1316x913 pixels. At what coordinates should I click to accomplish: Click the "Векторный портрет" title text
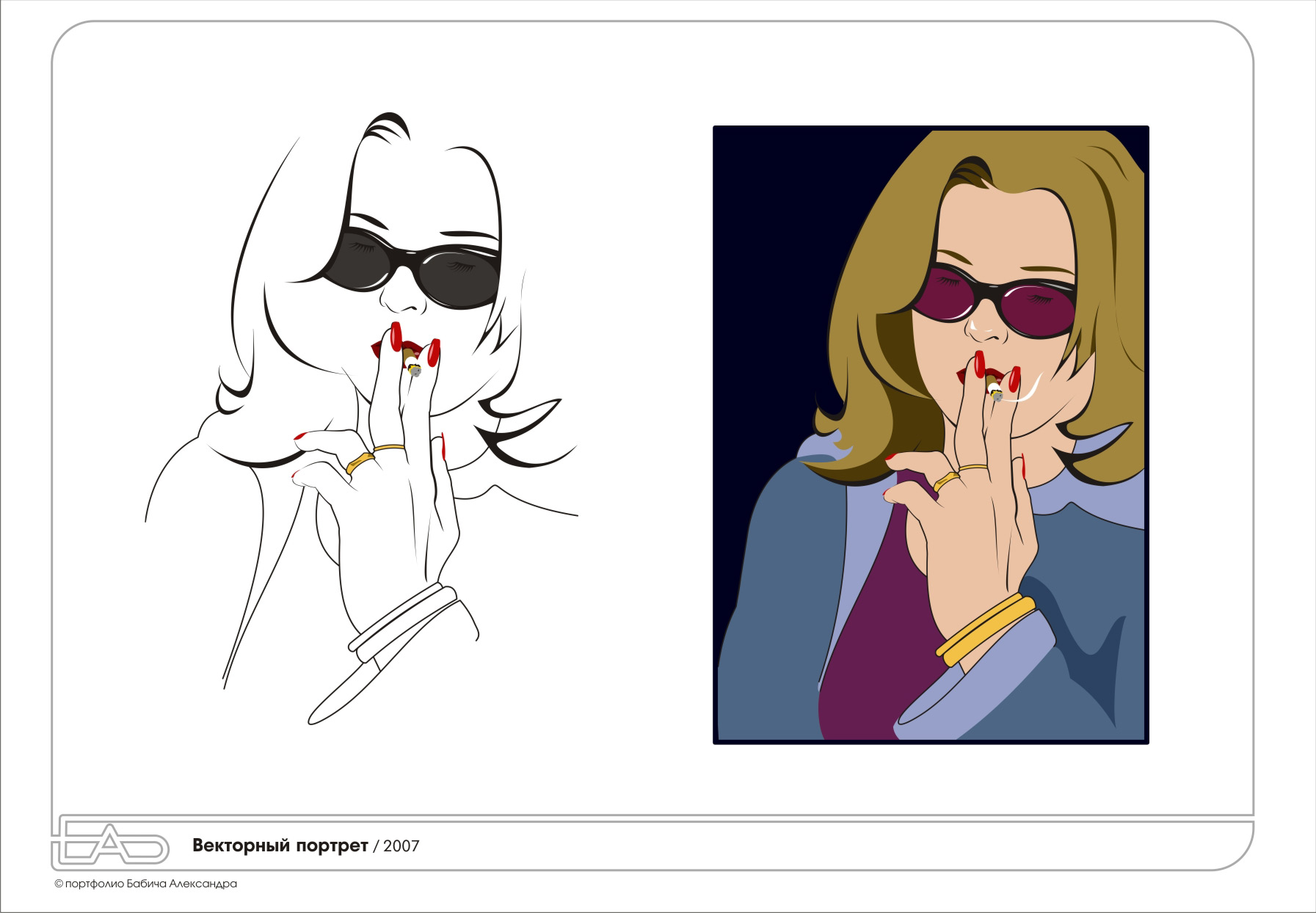click(280, 845)
